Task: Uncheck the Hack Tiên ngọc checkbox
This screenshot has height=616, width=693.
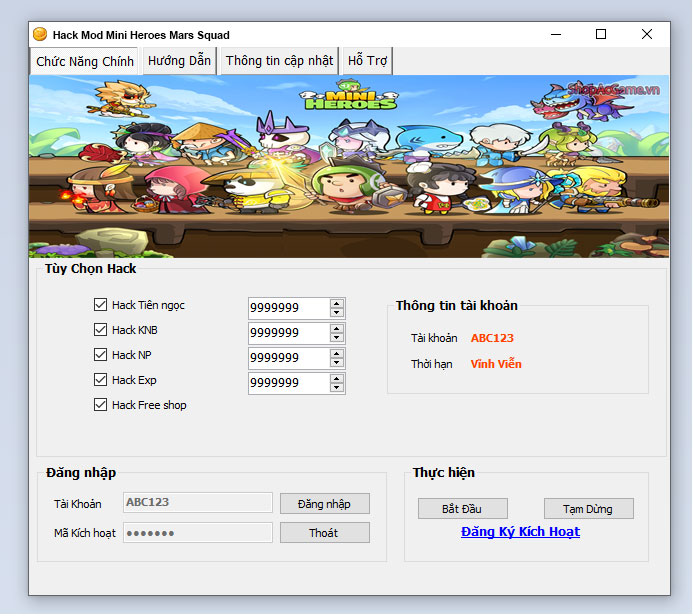Action: 100,304
